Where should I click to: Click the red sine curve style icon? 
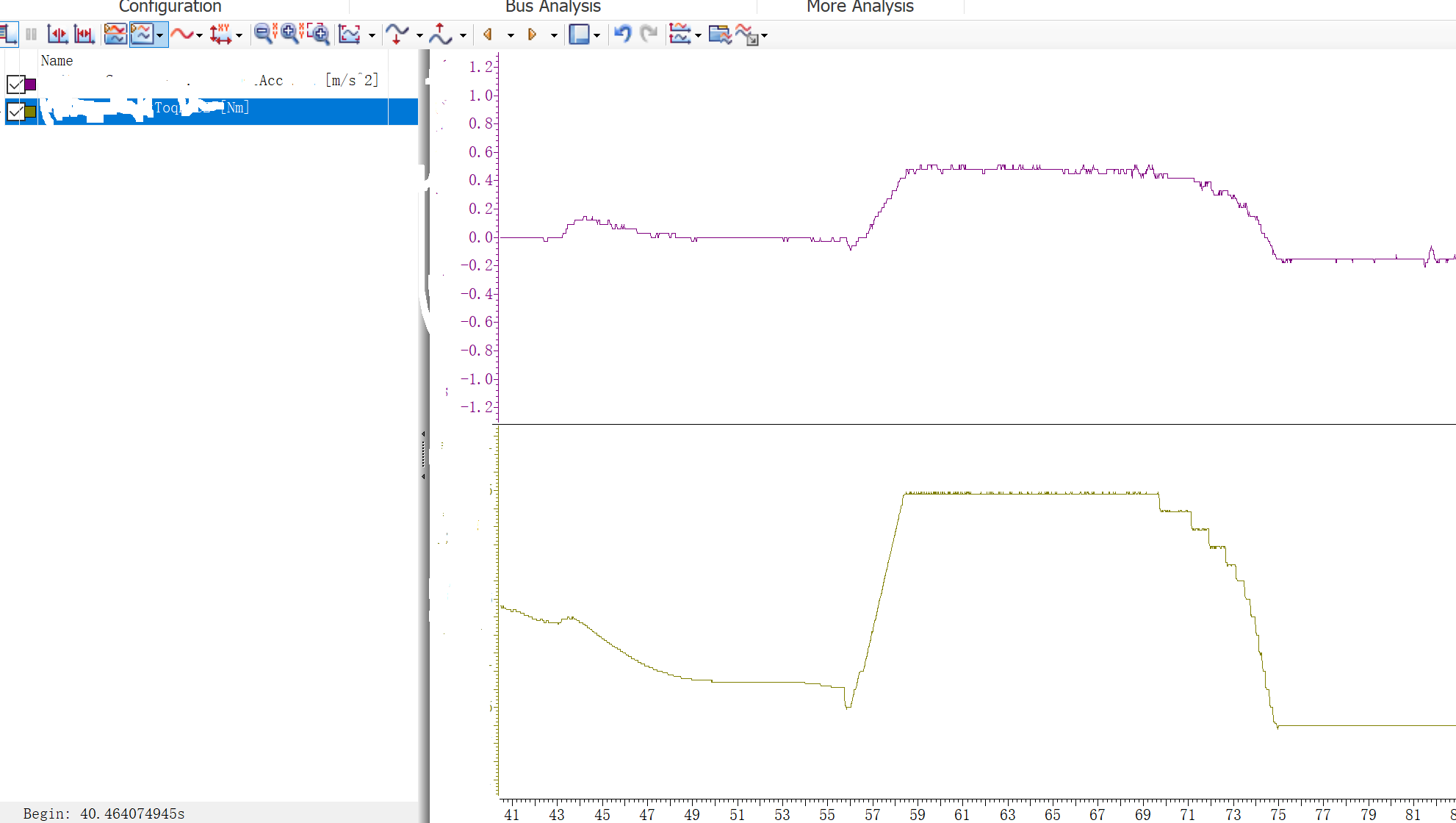(x=181, y=35)
